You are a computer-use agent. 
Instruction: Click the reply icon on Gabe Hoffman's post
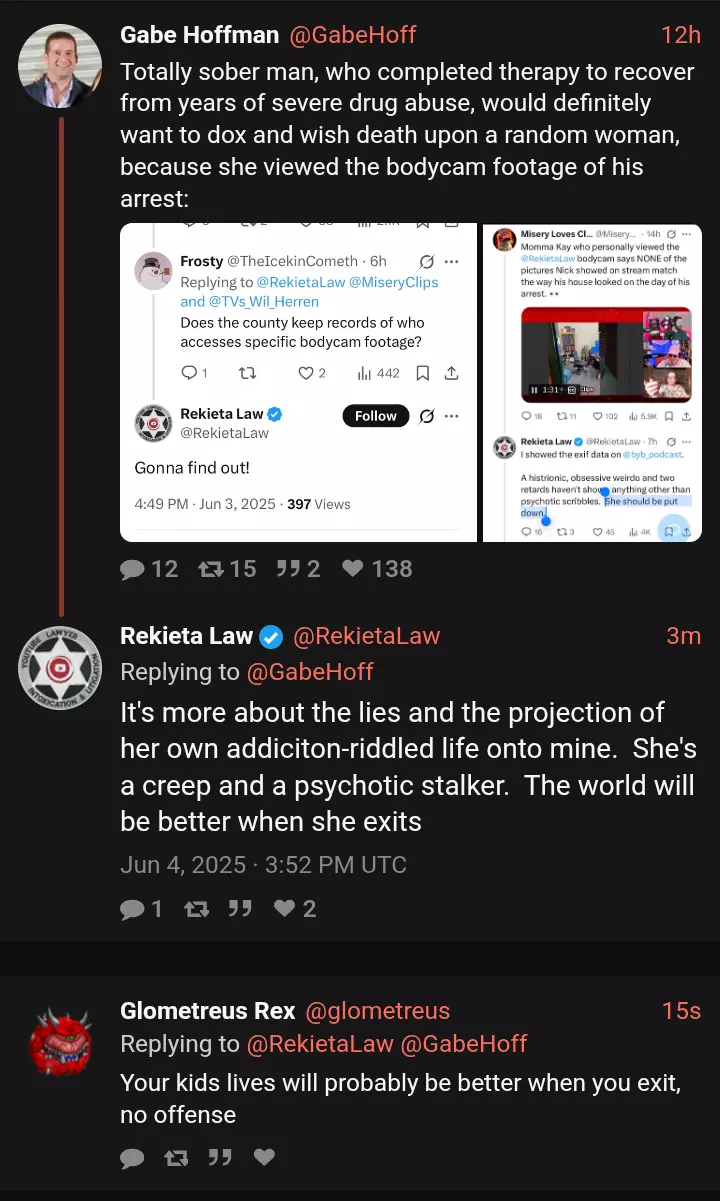click(x=133, y=569)
